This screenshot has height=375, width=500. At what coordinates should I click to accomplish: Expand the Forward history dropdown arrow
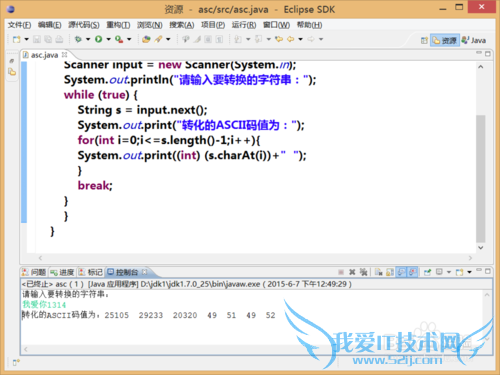pyautogui.click(x=321, y=39)
